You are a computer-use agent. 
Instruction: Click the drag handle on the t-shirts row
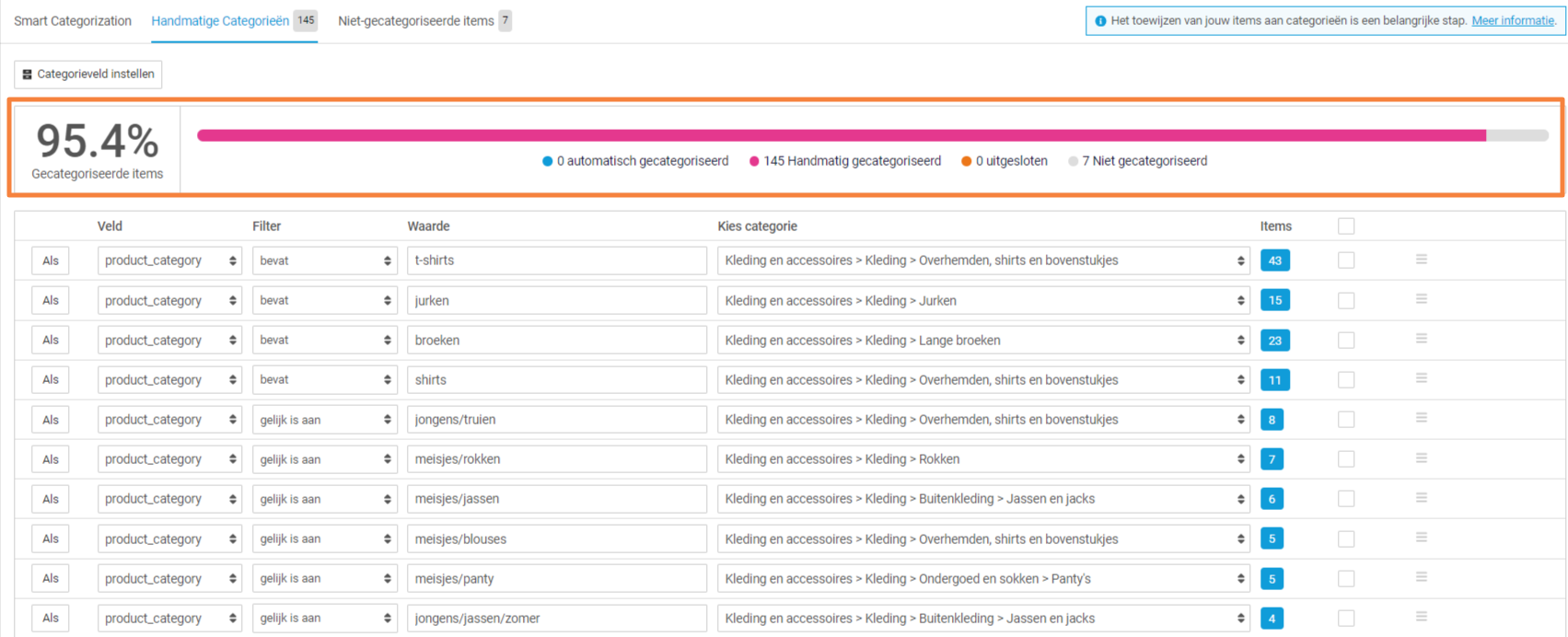click(x=1421, y=260)
